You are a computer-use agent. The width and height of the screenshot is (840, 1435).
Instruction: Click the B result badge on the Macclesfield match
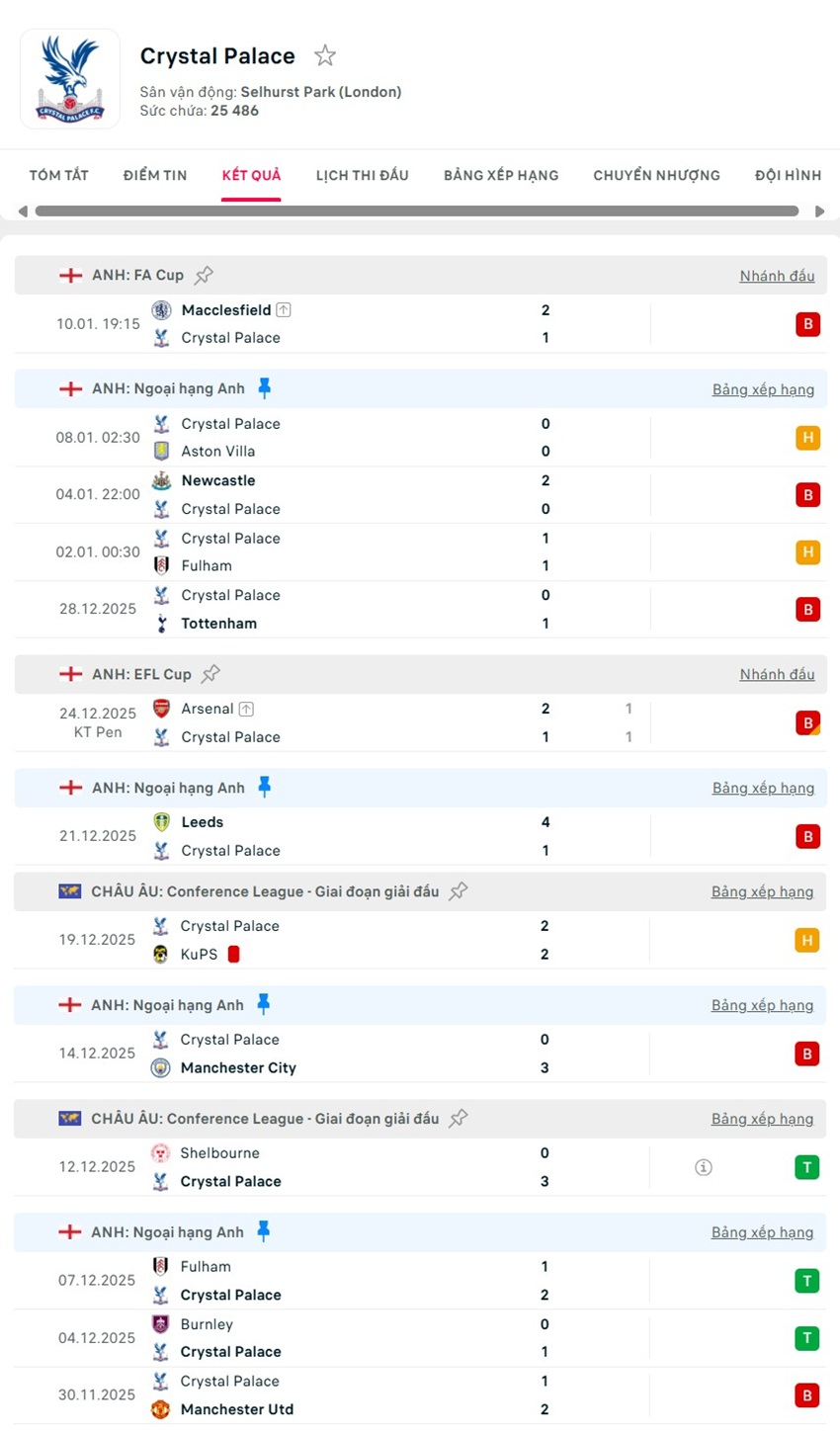[807, 323]
